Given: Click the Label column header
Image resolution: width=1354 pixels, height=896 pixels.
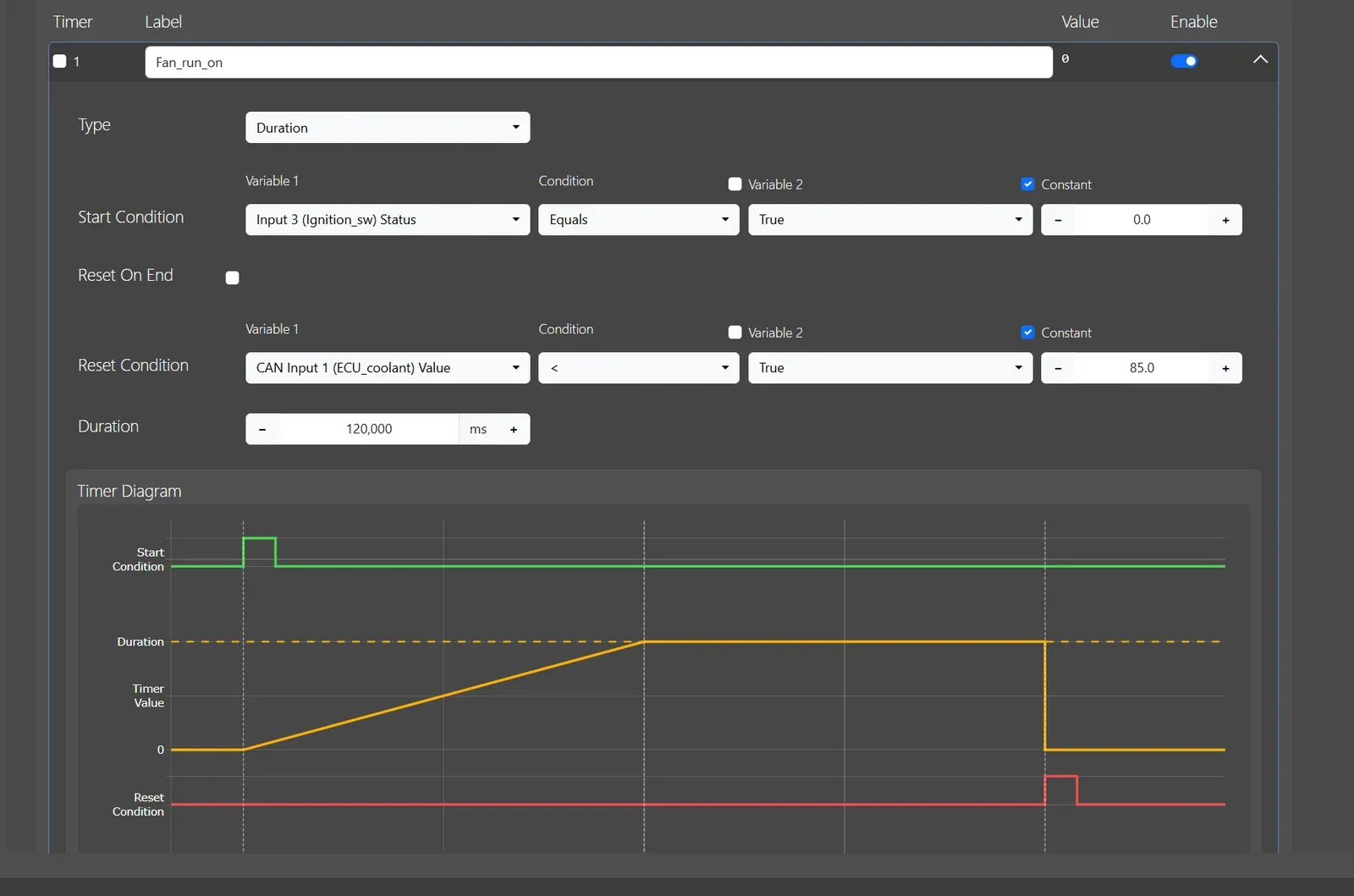Looking at the screenshot, I should tap(163, 22).
